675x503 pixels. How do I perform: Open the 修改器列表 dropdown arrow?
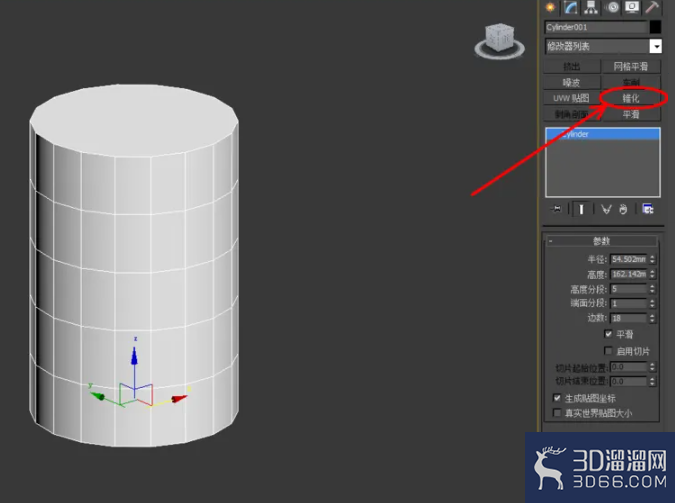tap(655, 46)
